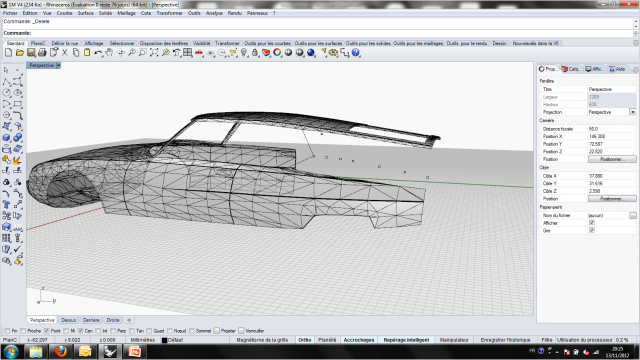
Task: Enable the Quad object snap checkbox
Action: tap(149, 331)
